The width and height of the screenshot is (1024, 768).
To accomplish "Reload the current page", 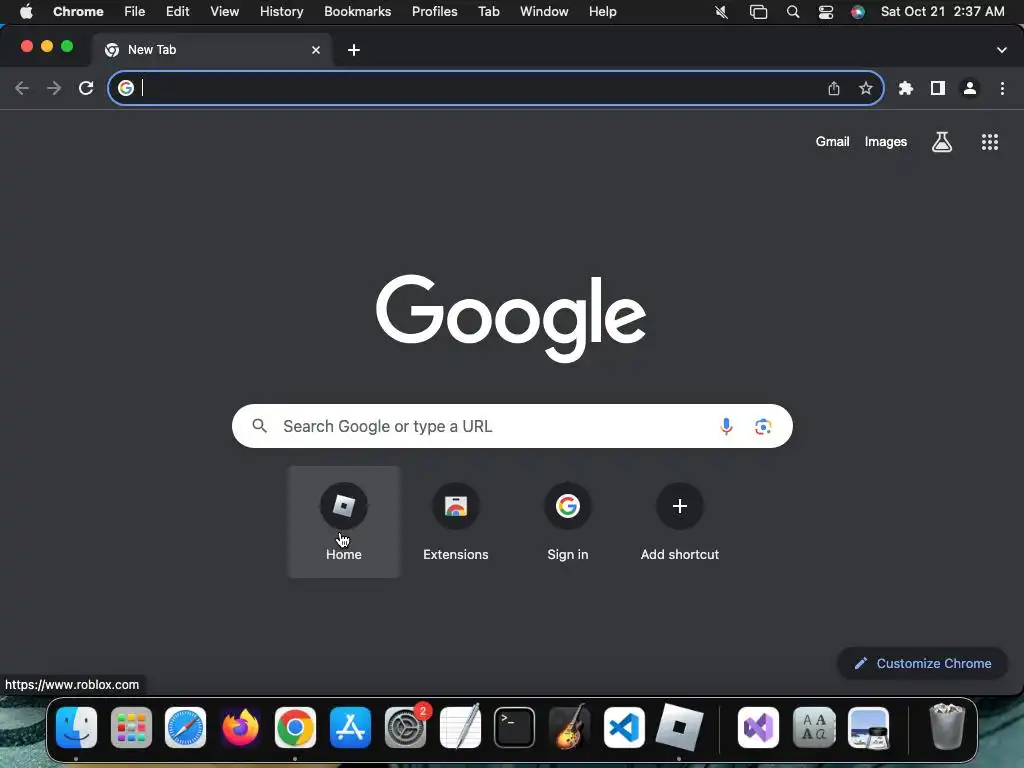I will (86, 88).
